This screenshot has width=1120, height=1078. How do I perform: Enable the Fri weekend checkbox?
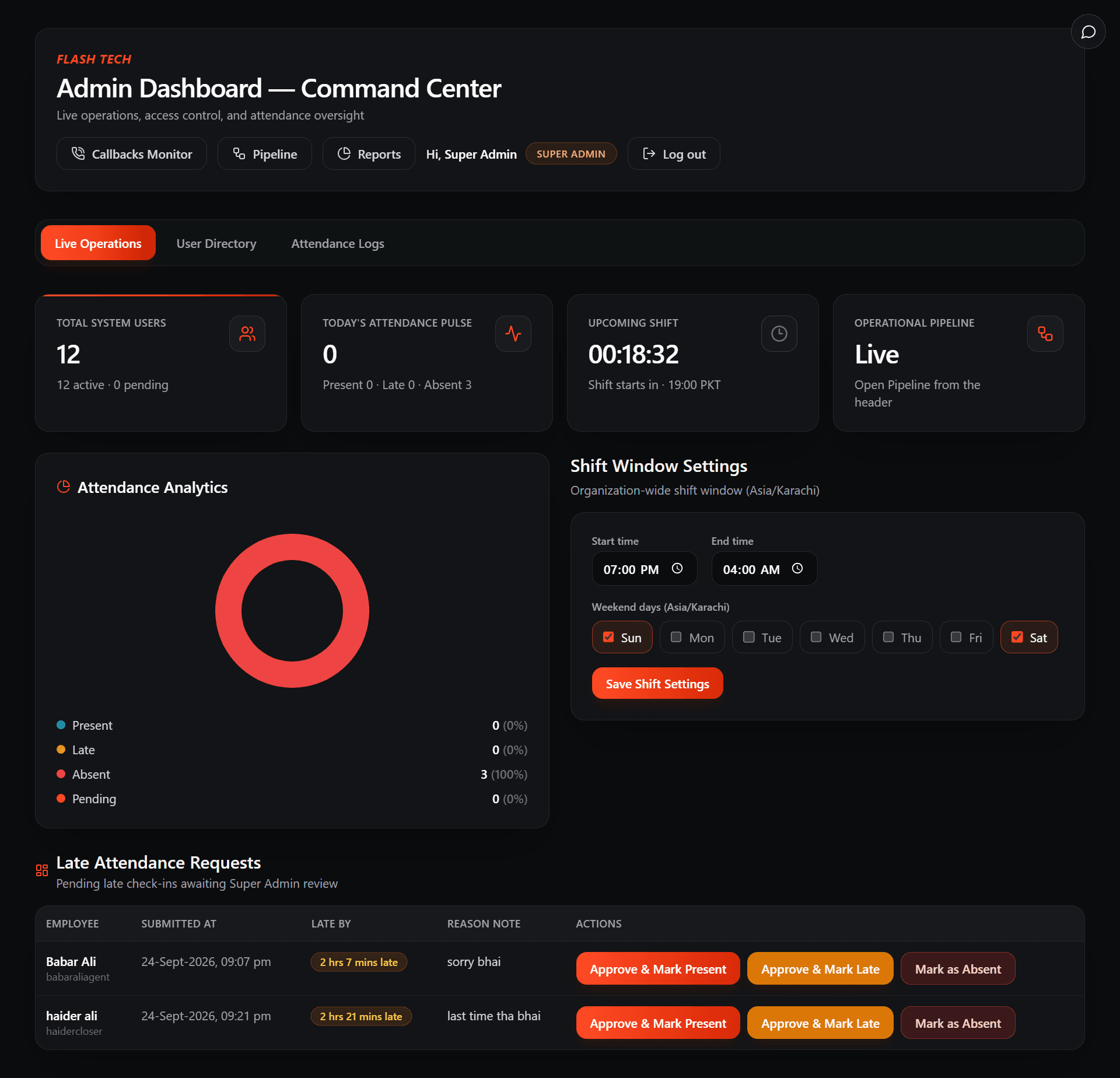click(x=956, y=637)
